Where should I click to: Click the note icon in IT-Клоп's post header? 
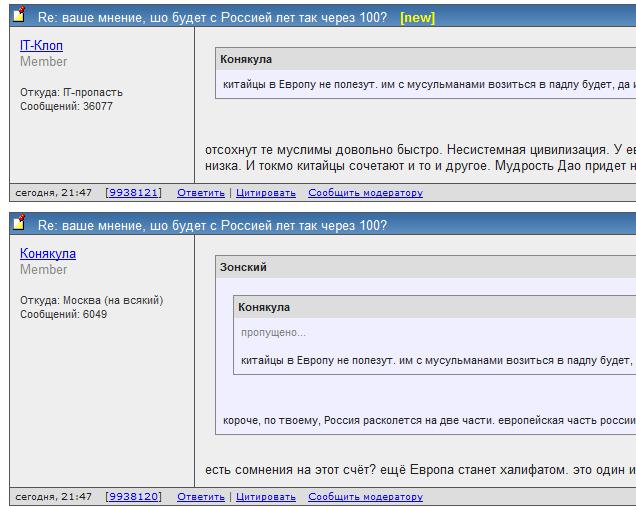pos(18,16)
